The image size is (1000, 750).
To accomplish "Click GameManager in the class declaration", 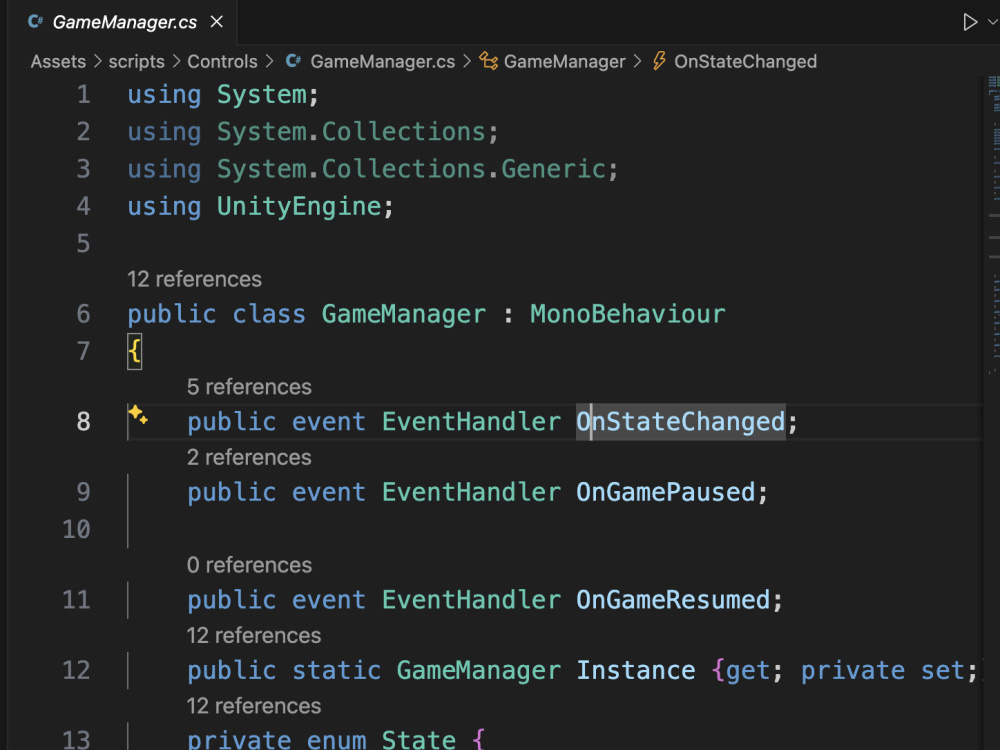I will 404,314.
